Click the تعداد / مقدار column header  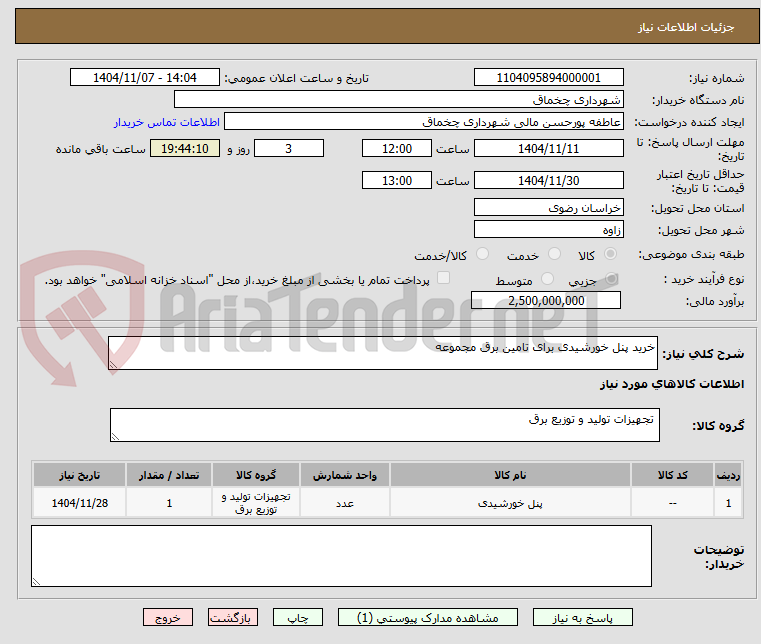point(169,475)
